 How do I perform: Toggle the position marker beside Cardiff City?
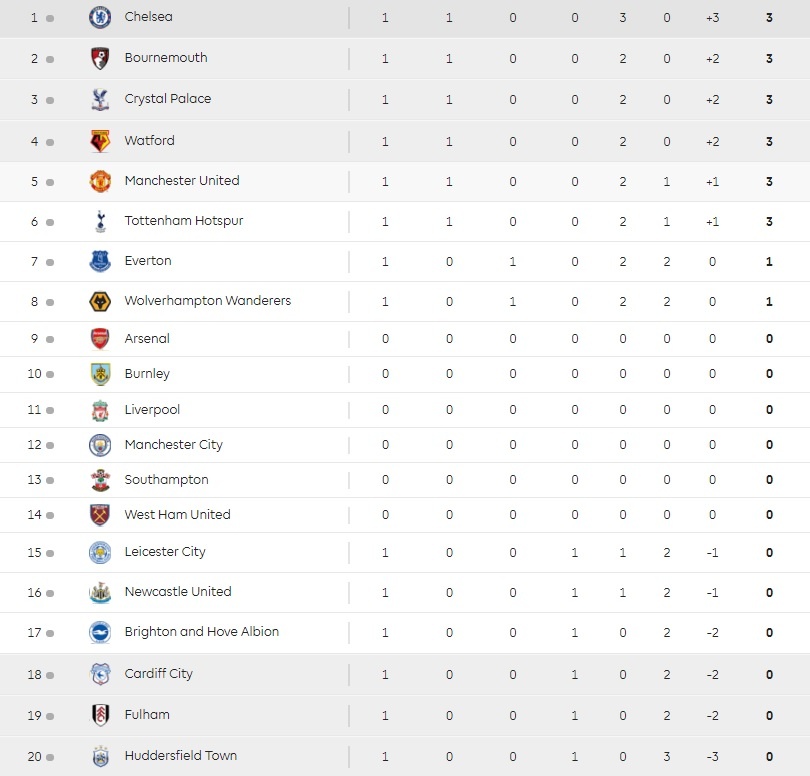click(x=48, y=674)
